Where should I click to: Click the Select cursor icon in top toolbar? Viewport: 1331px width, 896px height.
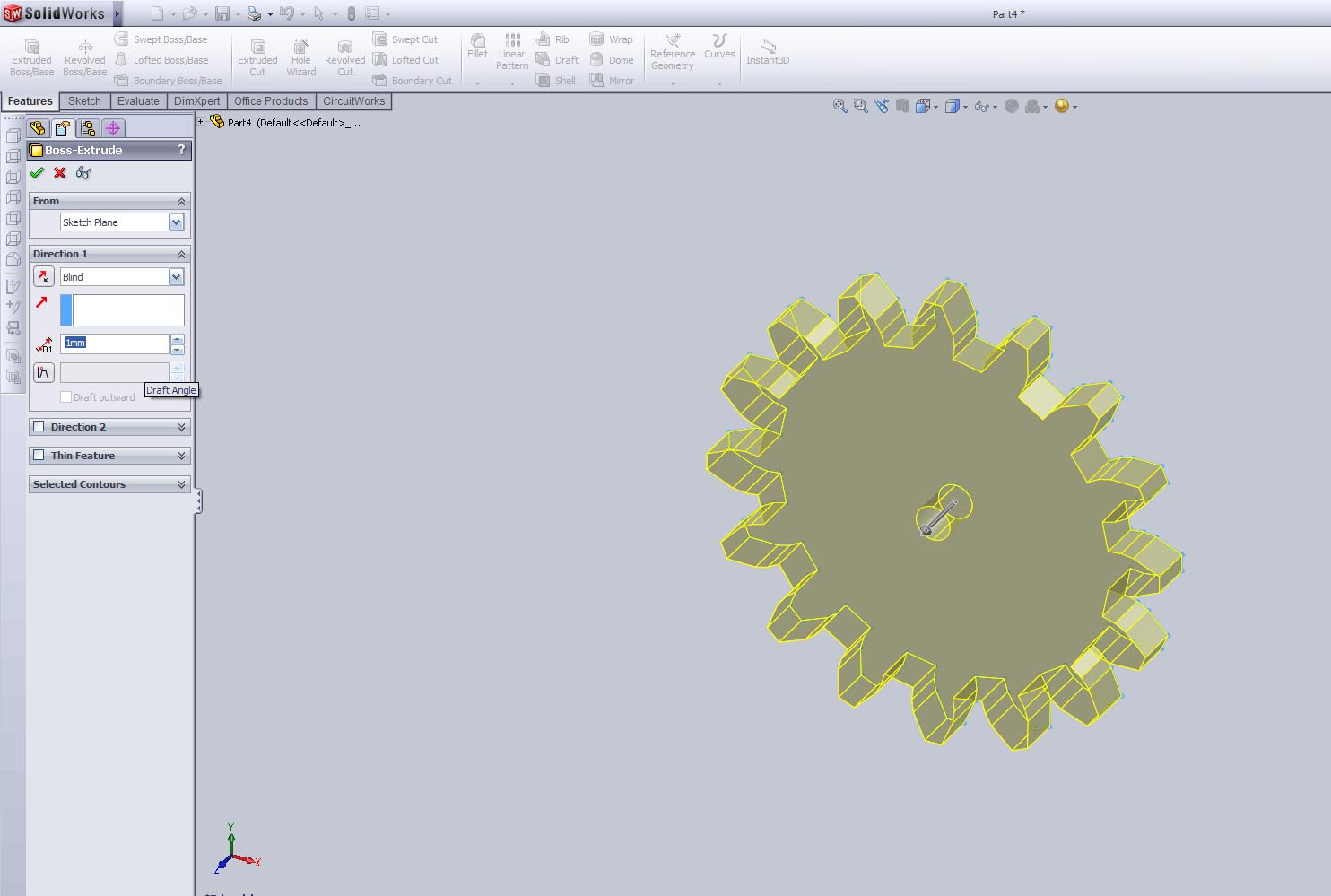(318, 13)
